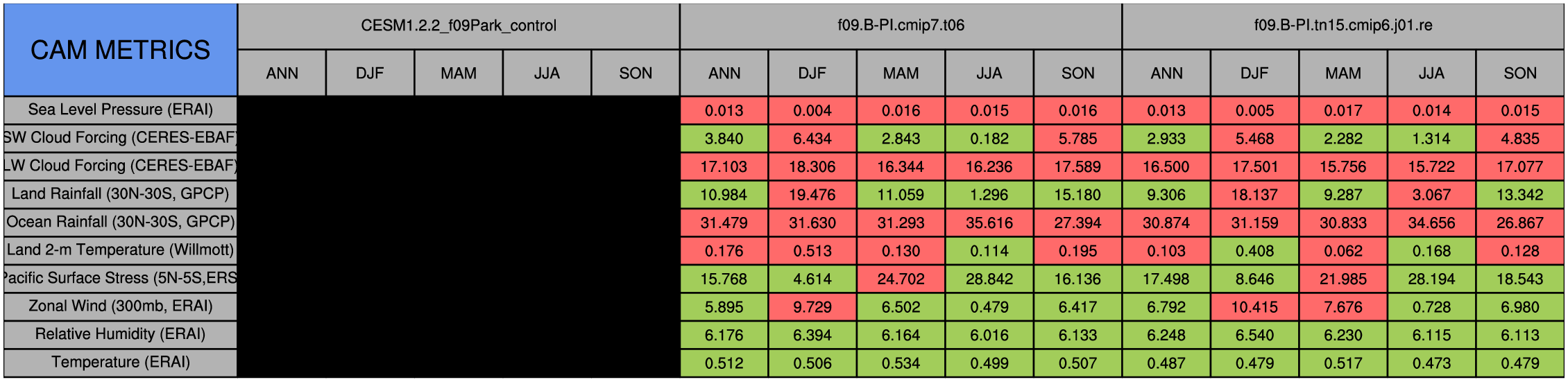The image size is (1568, 382).
Task: Click the Land Rainfall (30N-30S, GPCP) label
Action: click(121, 194)
